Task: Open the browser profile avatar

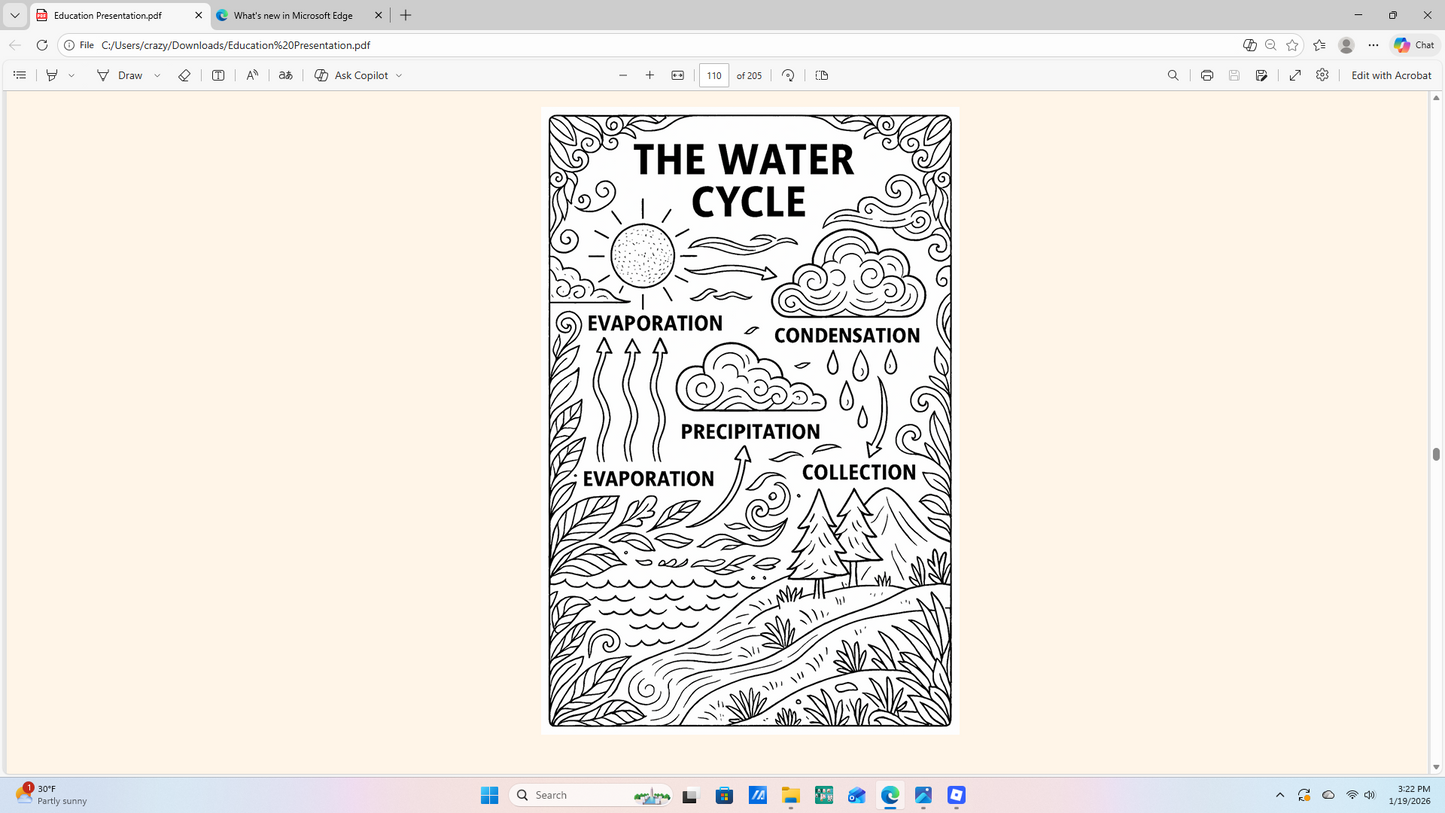Action: click(1346, 45)
